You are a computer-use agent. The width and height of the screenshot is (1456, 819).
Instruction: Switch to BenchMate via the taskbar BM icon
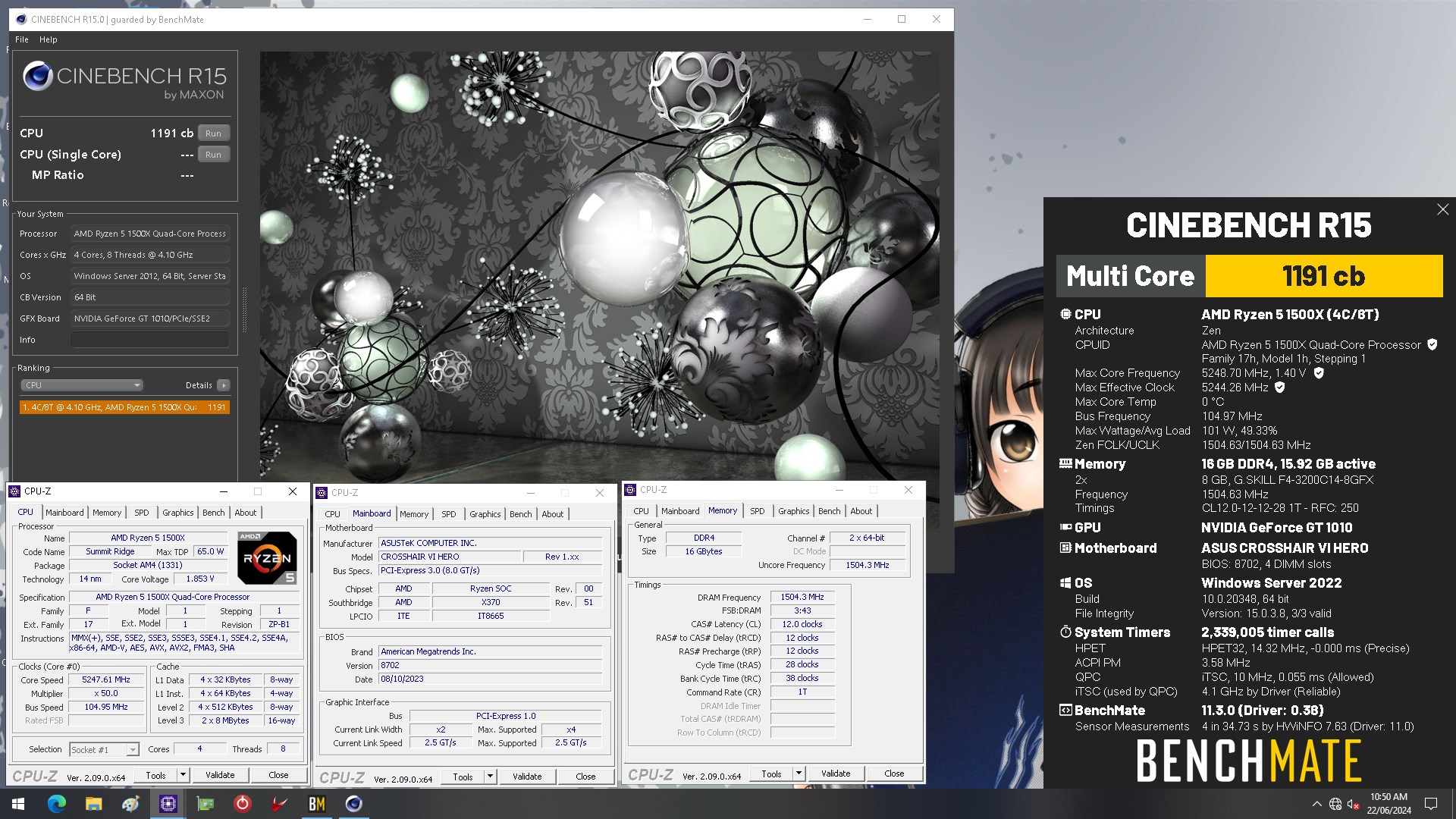(316, 804)
